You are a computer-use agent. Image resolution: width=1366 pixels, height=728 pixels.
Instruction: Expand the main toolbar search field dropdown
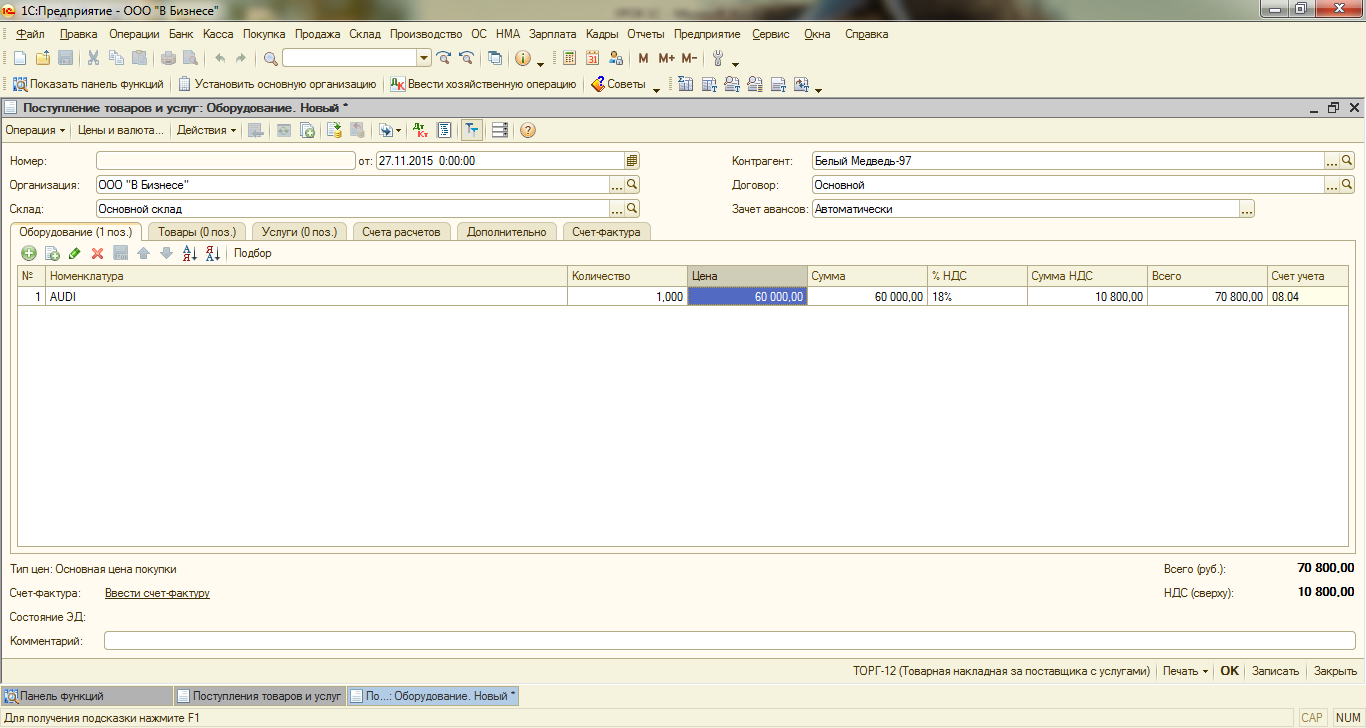[x=423, y=58]
